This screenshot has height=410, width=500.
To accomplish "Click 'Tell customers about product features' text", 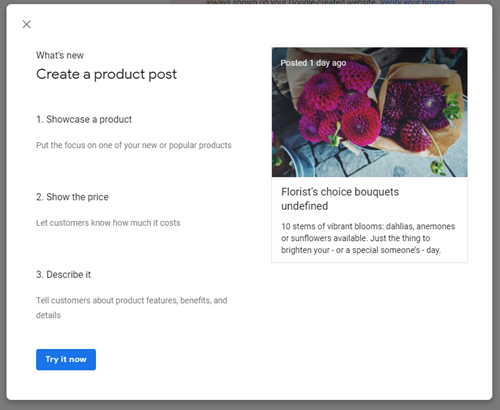I will coord(132,307).
